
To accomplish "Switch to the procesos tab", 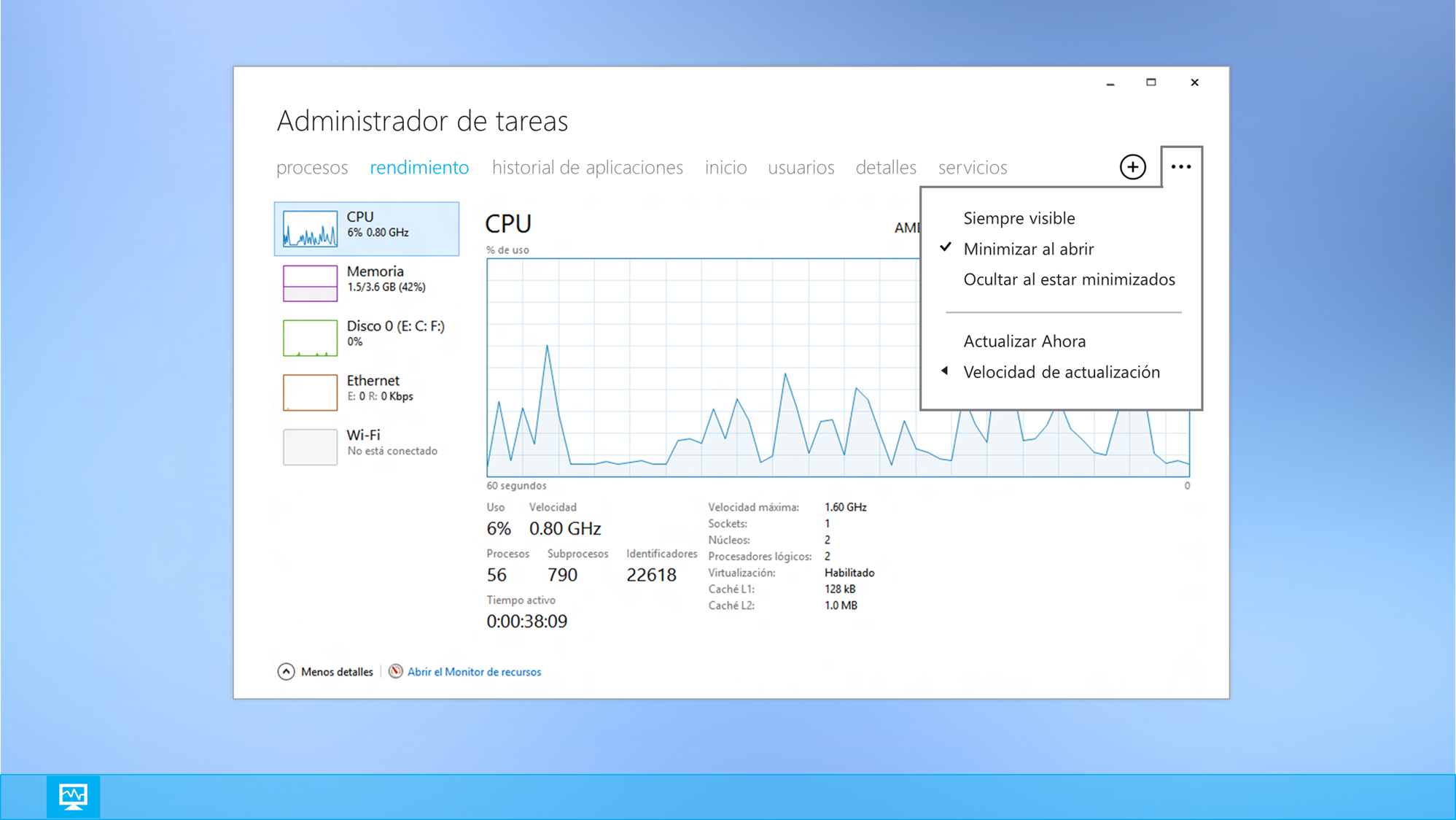I will (312, 168).
